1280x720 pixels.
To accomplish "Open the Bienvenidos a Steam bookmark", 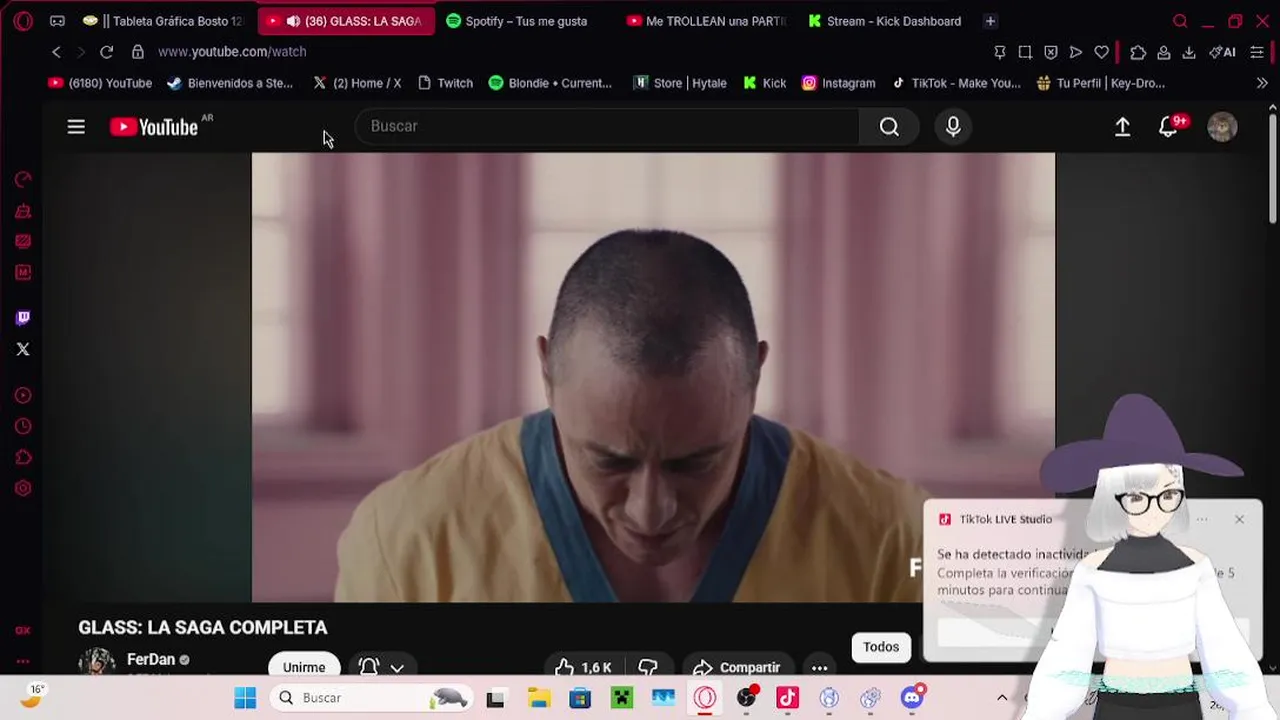I will pos(230,83).
